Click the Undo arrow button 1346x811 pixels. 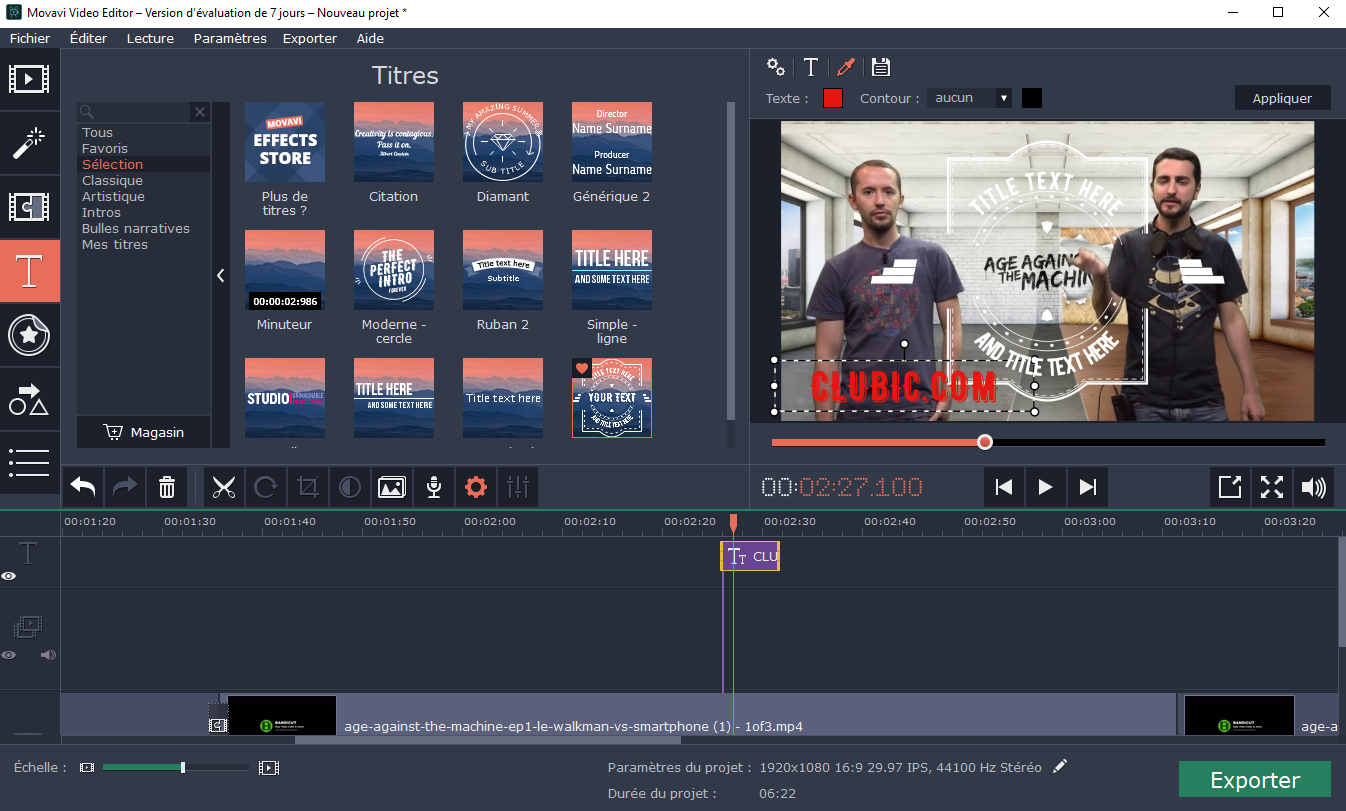point(83,487)
